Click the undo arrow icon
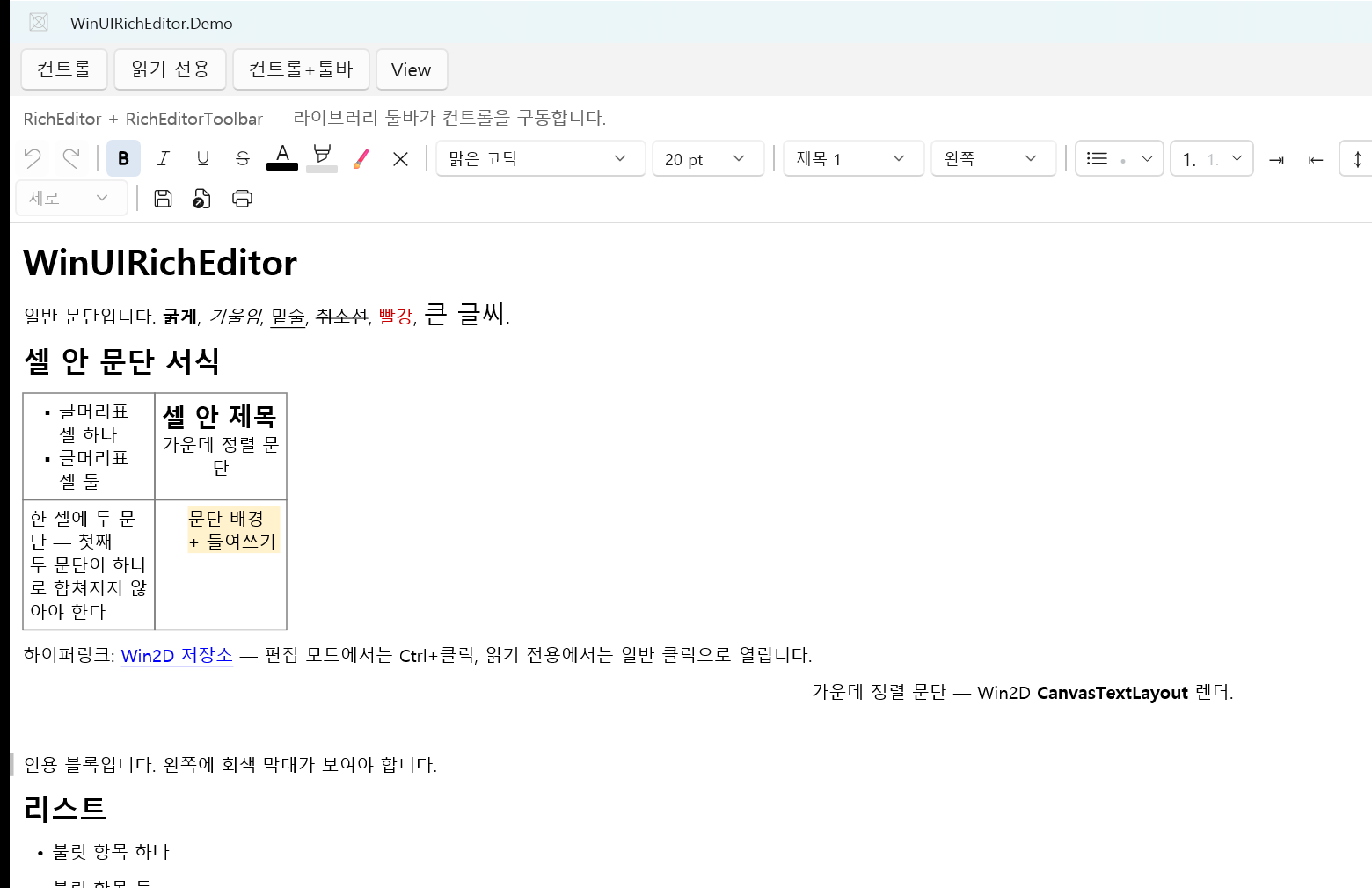 [33, 158]
